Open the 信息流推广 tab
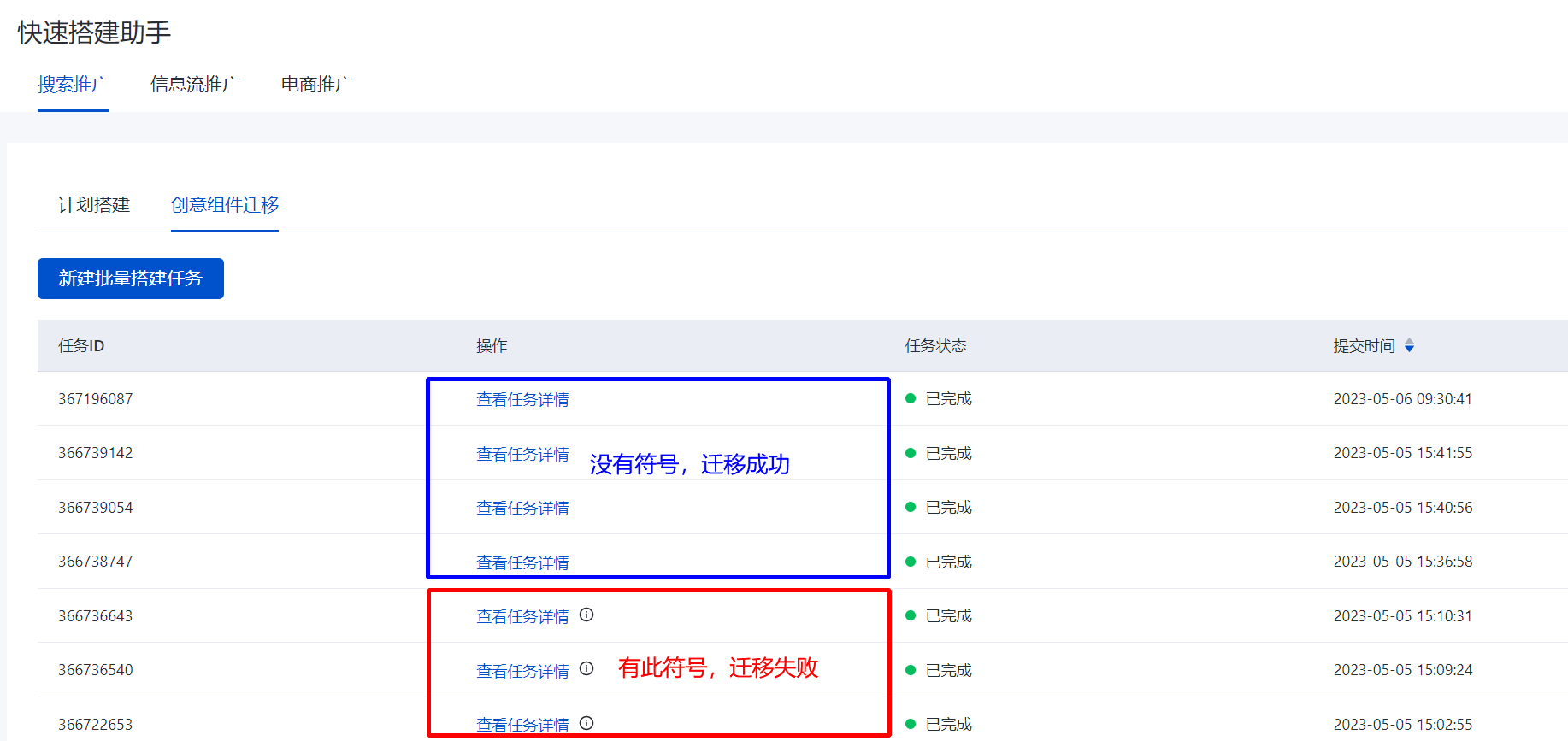 click(x=195, y=84)
